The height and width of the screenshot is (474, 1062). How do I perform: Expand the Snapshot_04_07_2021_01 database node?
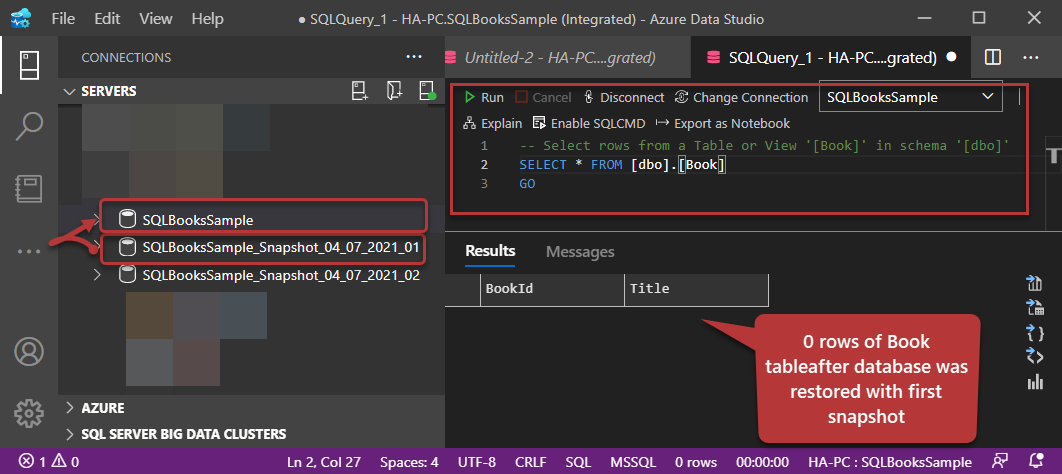click(97, 248)
